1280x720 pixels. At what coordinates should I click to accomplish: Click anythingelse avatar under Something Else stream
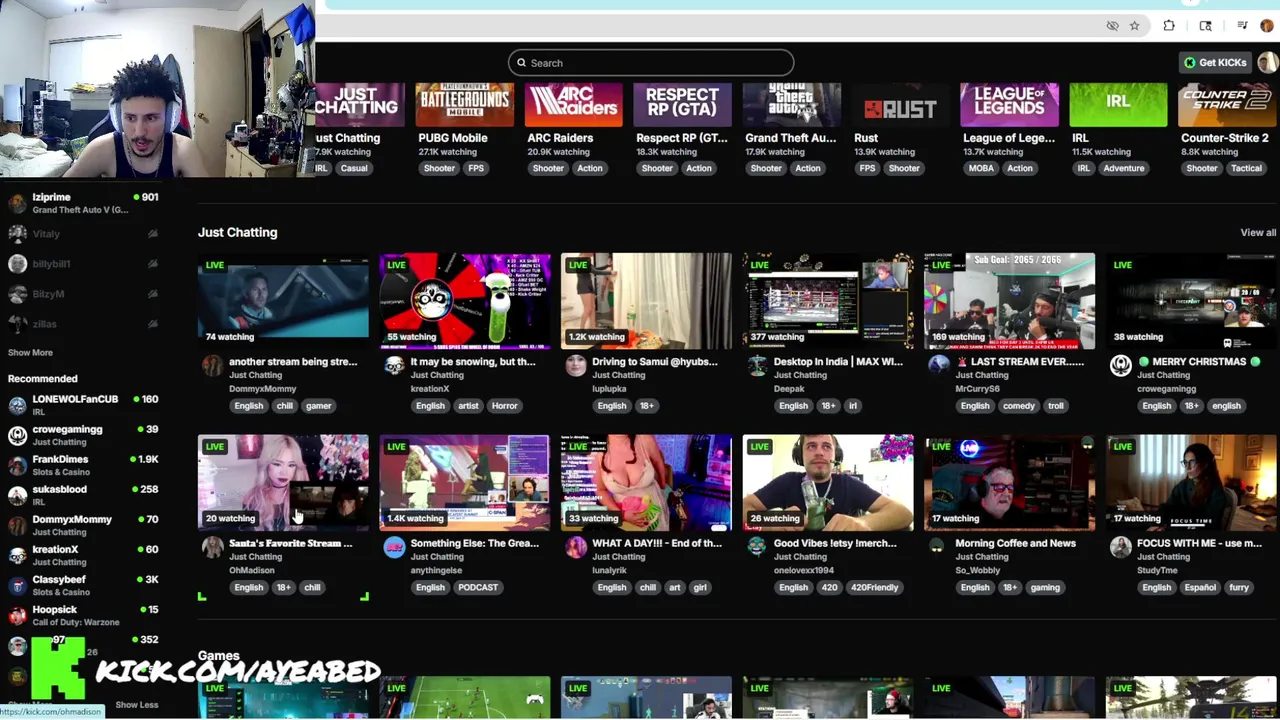pyautogui.click(x=394, y=547)
